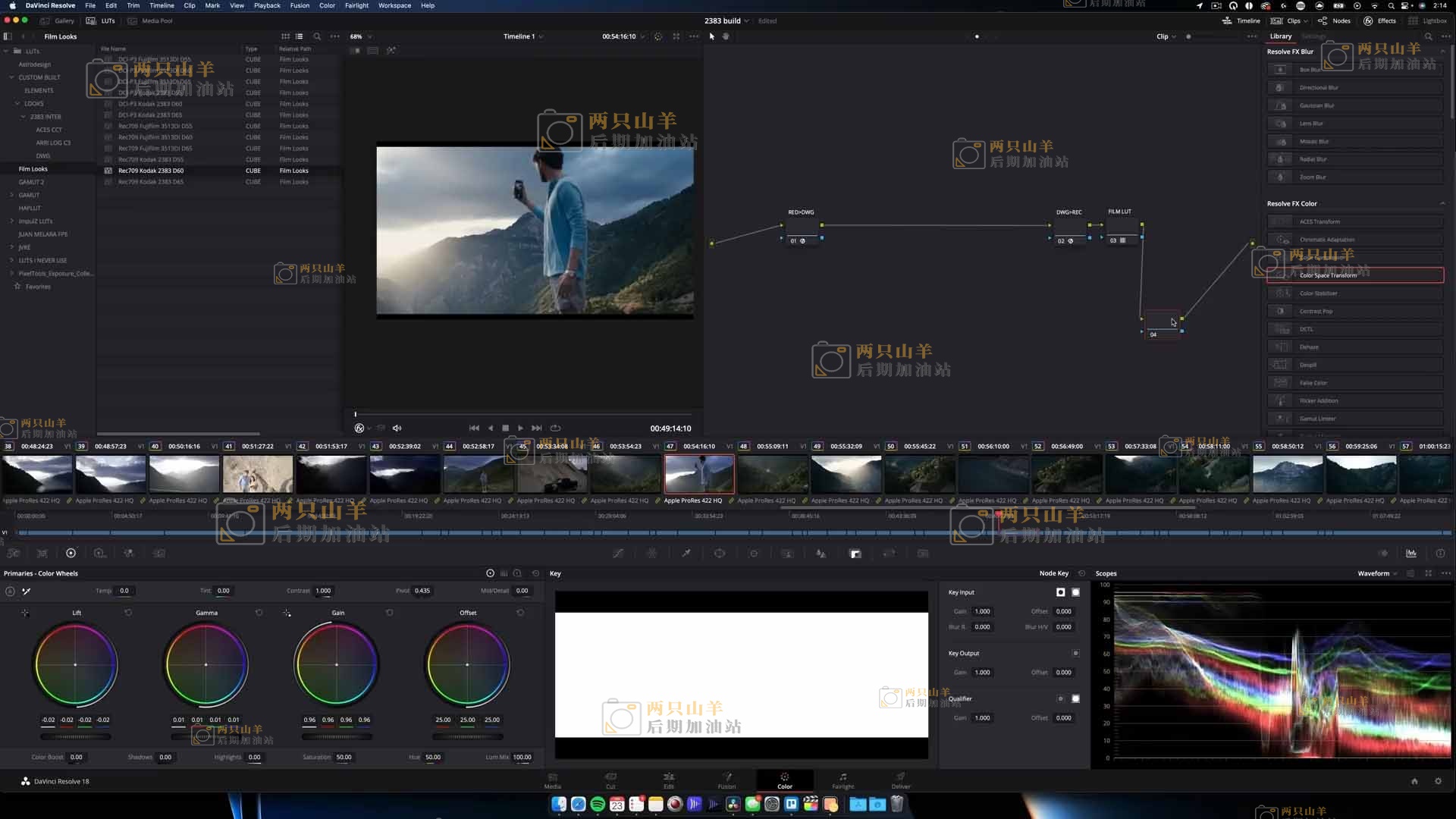Viewport: 1456px width, 819px height.
Task: Click the Nodes panel button
Action: (1334, 20)
